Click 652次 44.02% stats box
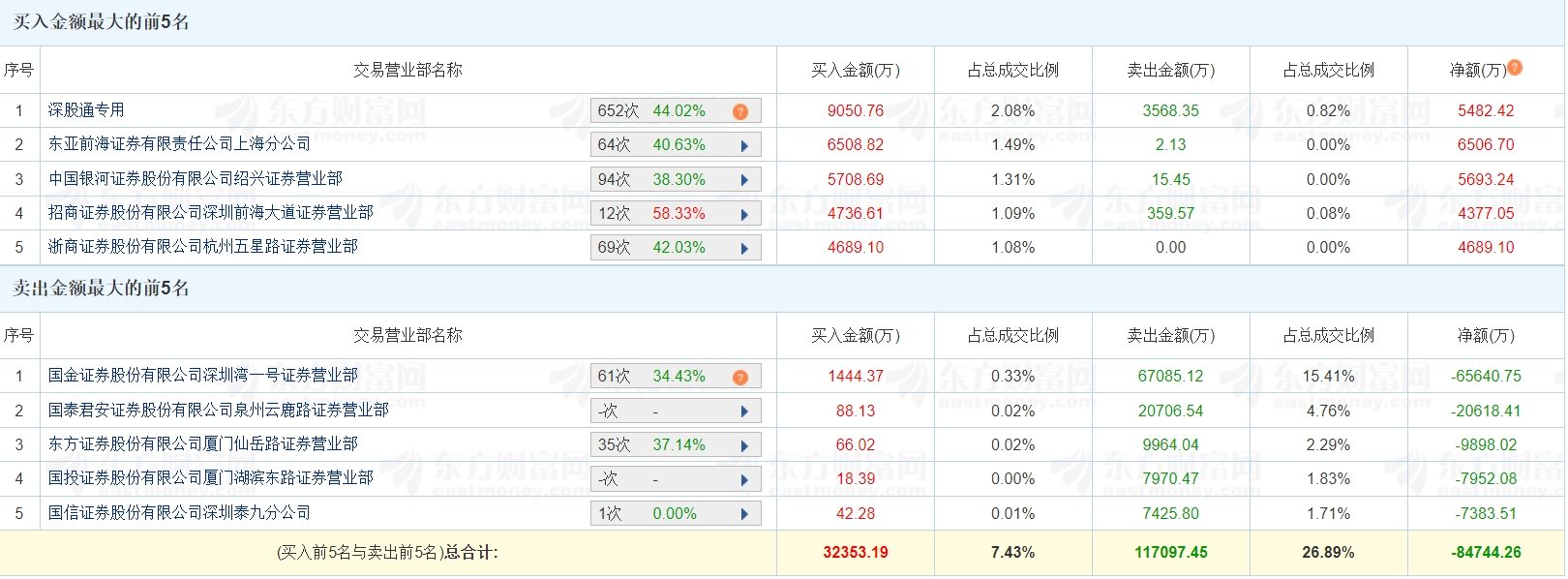Screen dimensions: 1568x579 pos(676,111)
